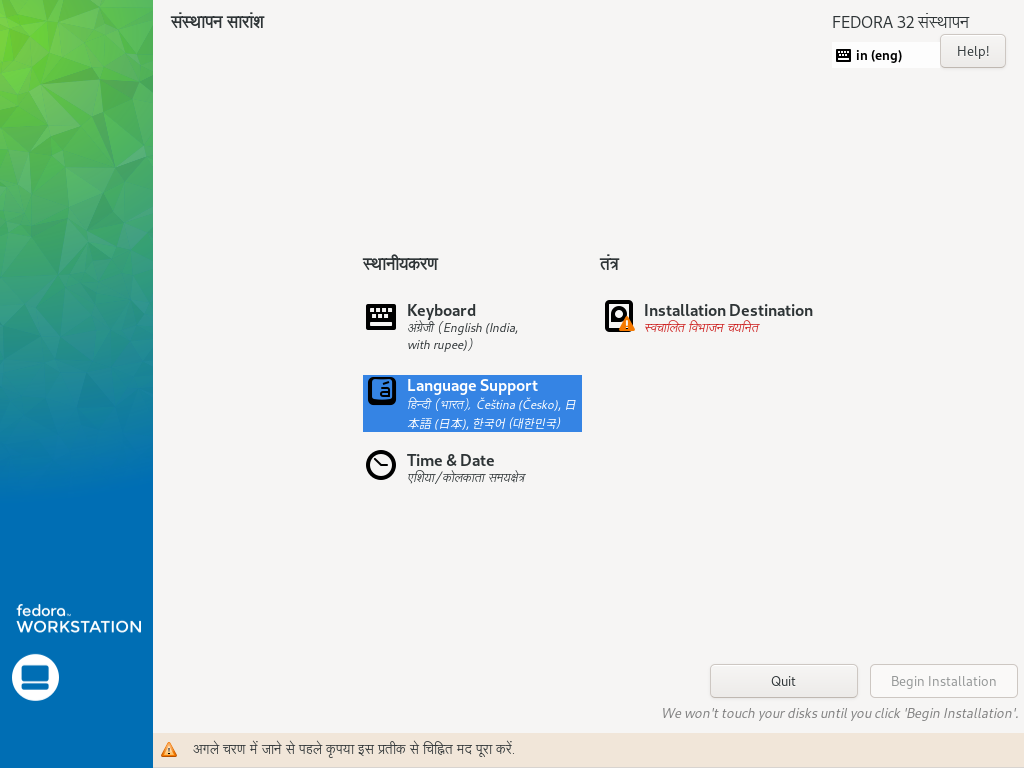Click the तंत्र section heading
Screen dimensions: 1024x768
click(609, 263)
